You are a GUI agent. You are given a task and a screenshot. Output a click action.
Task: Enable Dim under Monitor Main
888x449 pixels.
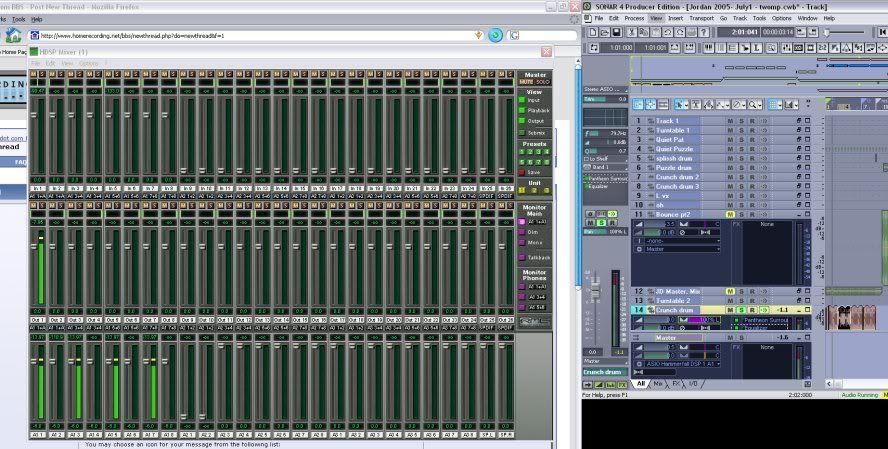click(522, 232)
